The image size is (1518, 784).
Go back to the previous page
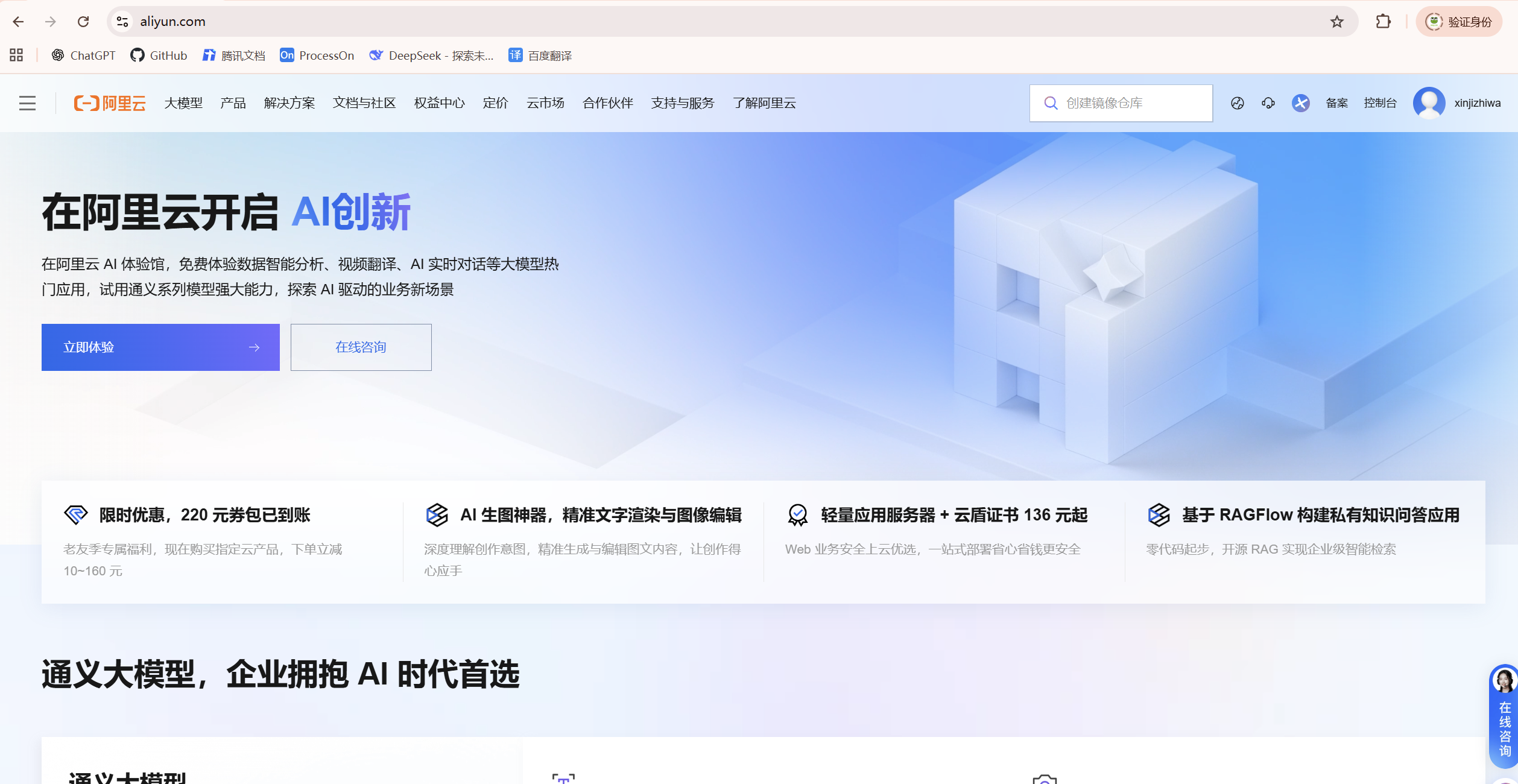point(18,22)
